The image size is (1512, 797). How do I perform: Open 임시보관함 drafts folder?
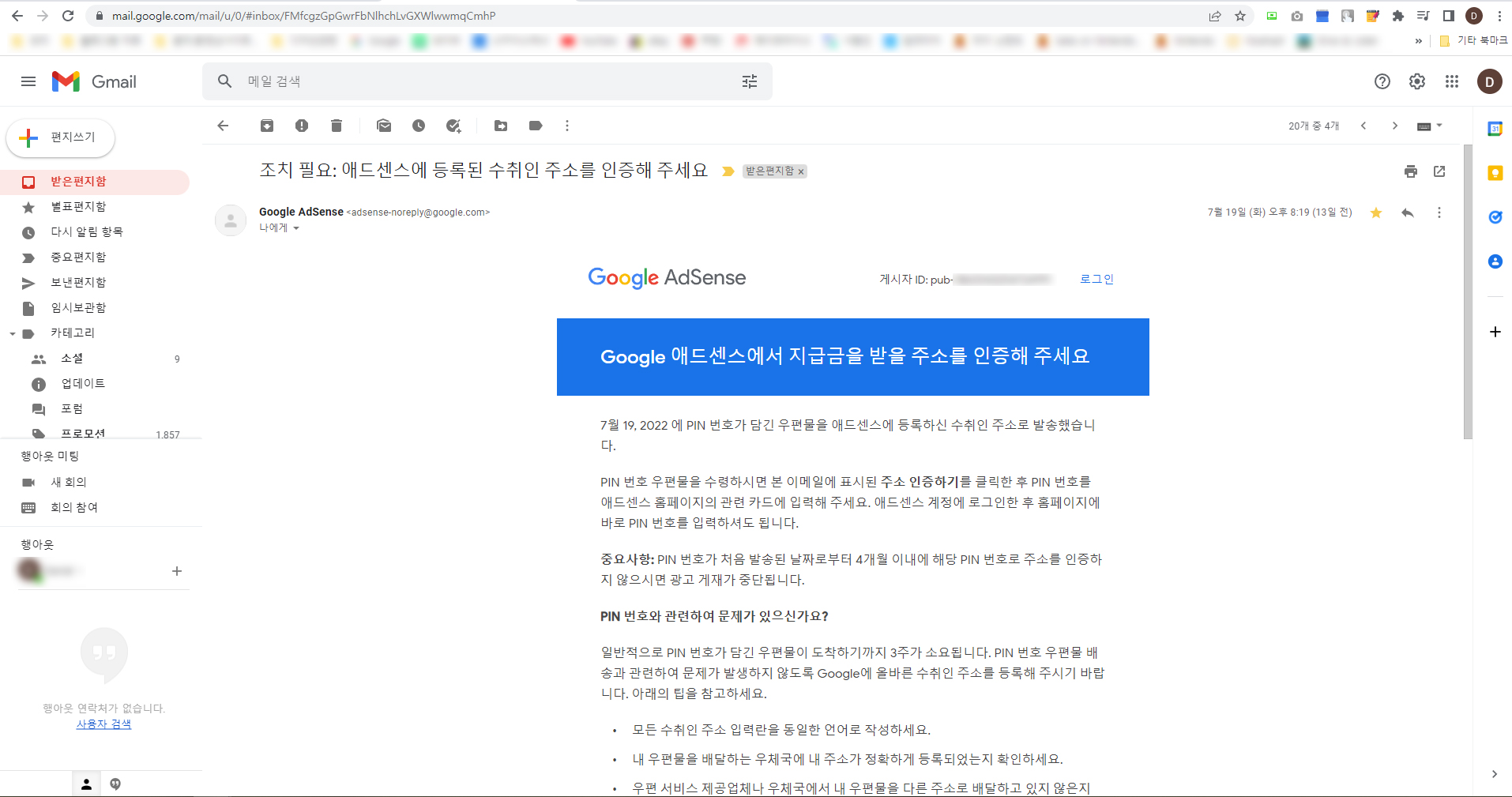[95, 308]
